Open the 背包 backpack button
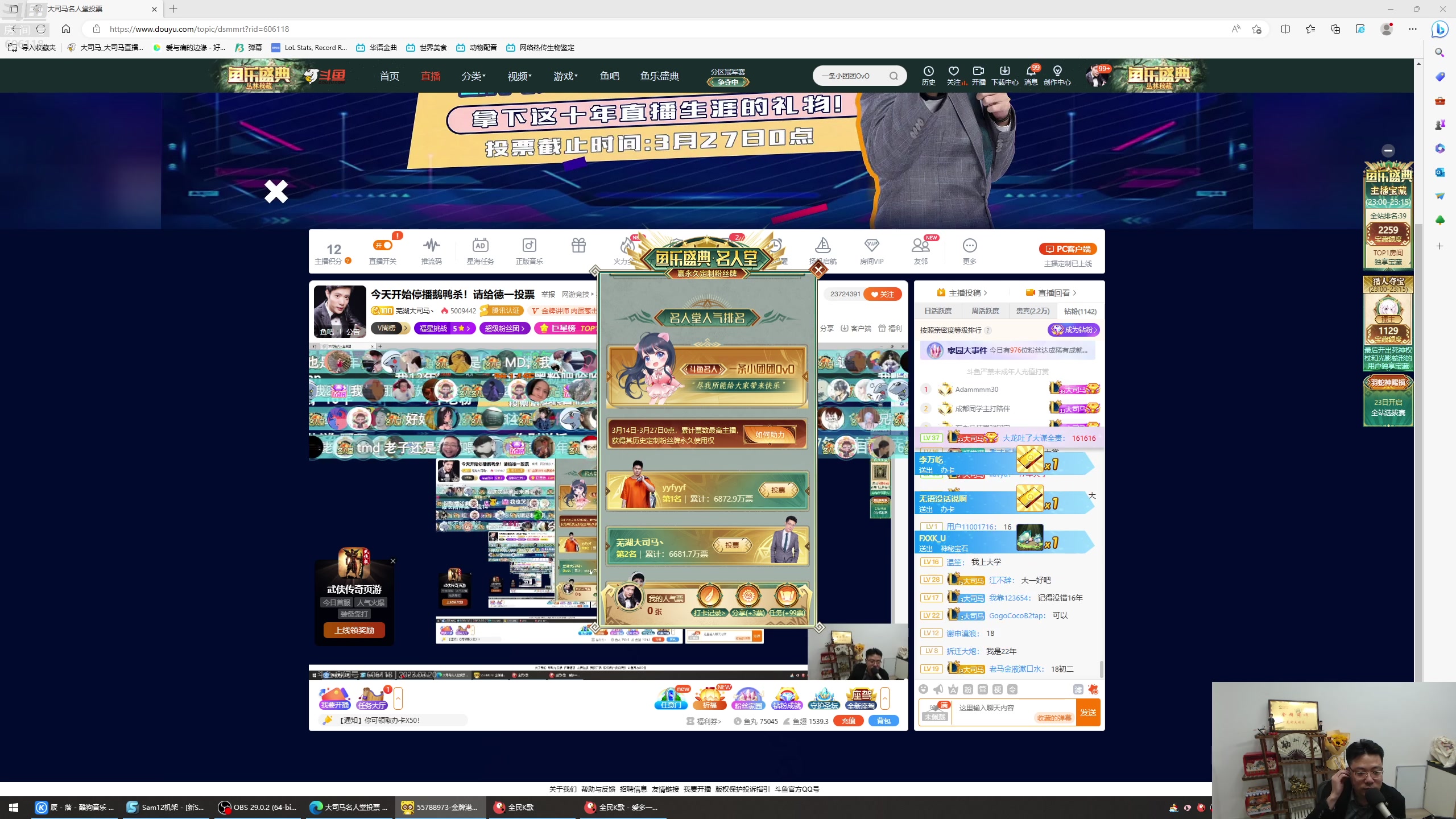 [884, 721]
